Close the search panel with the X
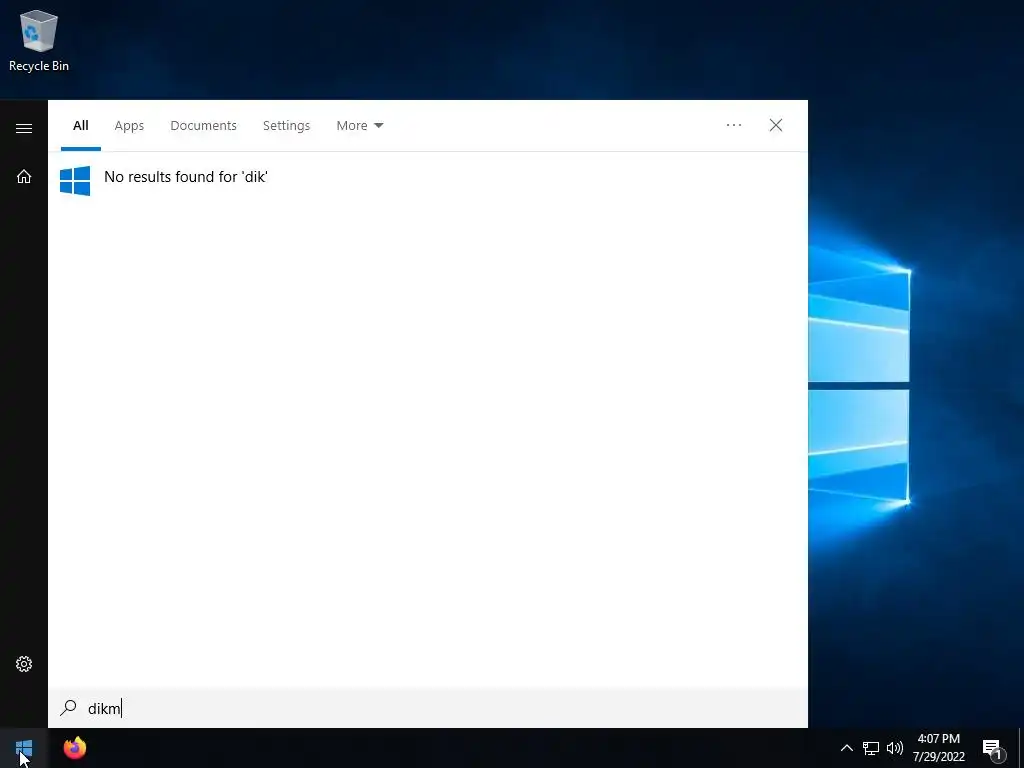Image resolution: width=1024 pixels, height=768 pixels. [x=776, y=125]
